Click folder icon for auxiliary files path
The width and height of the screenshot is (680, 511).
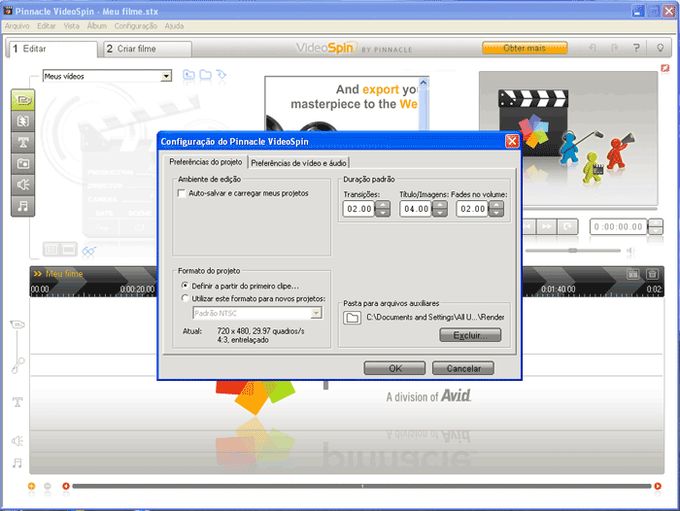pyautogui.click(x=352, y=318)
